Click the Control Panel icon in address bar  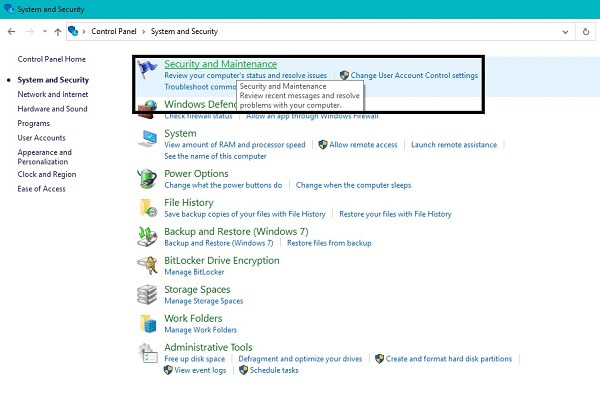(x=73, y=31)
